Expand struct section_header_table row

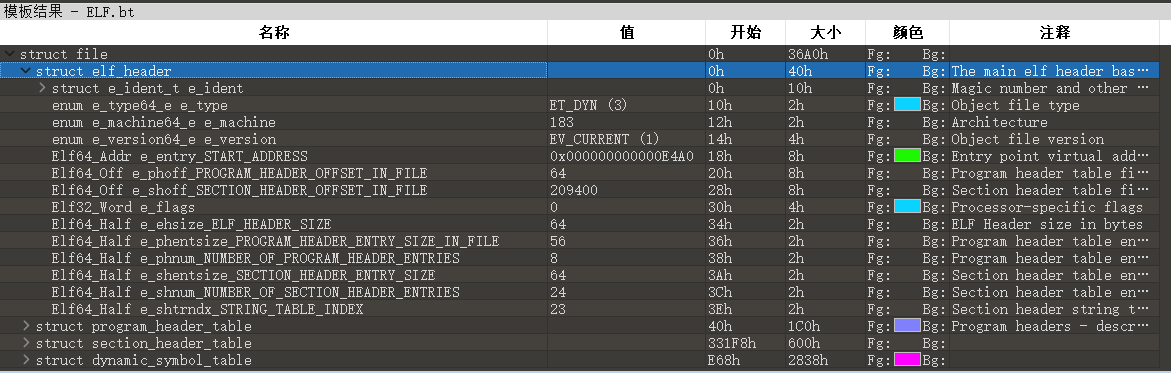pos(26,343)
